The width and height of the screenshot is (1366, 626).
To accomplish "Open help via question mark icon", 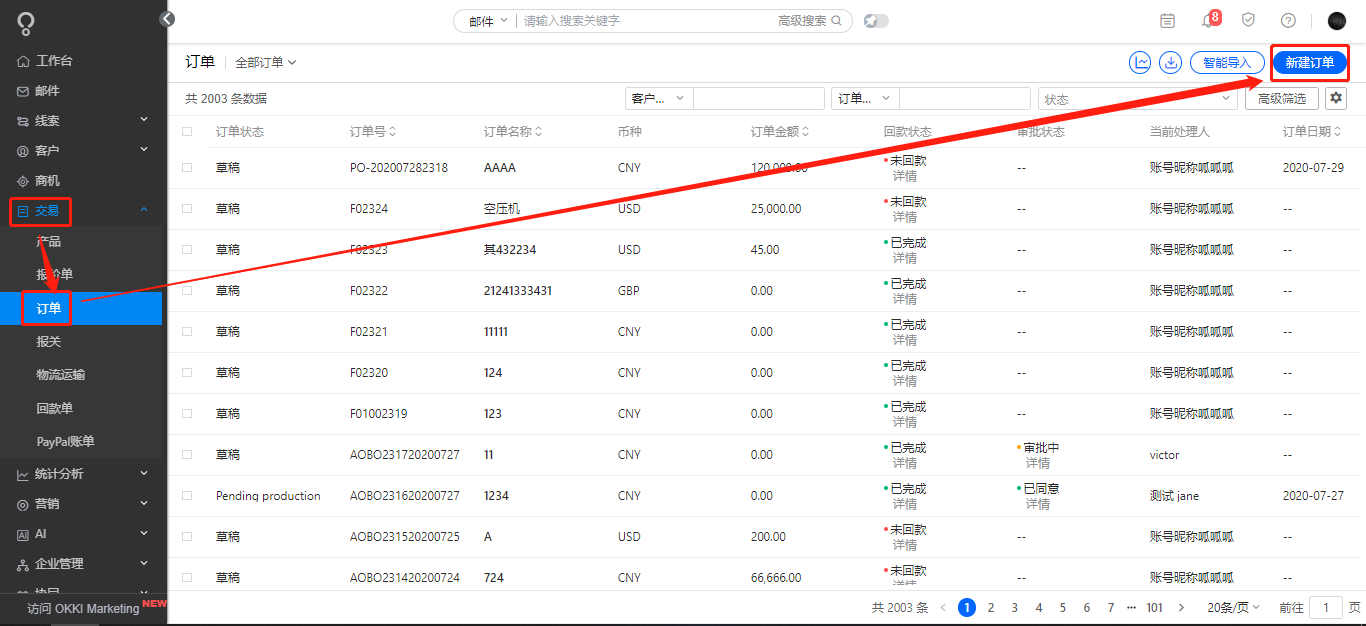I will click(x=1288, y=19).
